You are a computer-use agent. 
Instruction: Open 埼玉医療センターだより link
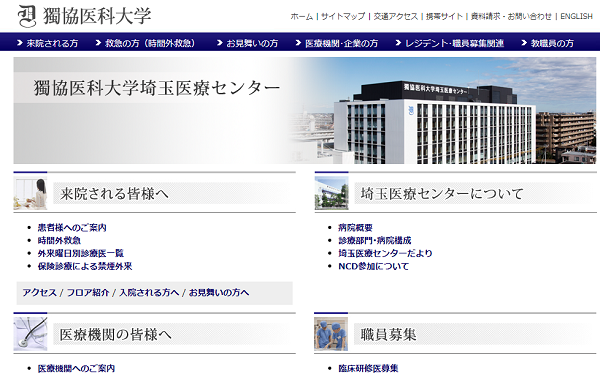385,253
